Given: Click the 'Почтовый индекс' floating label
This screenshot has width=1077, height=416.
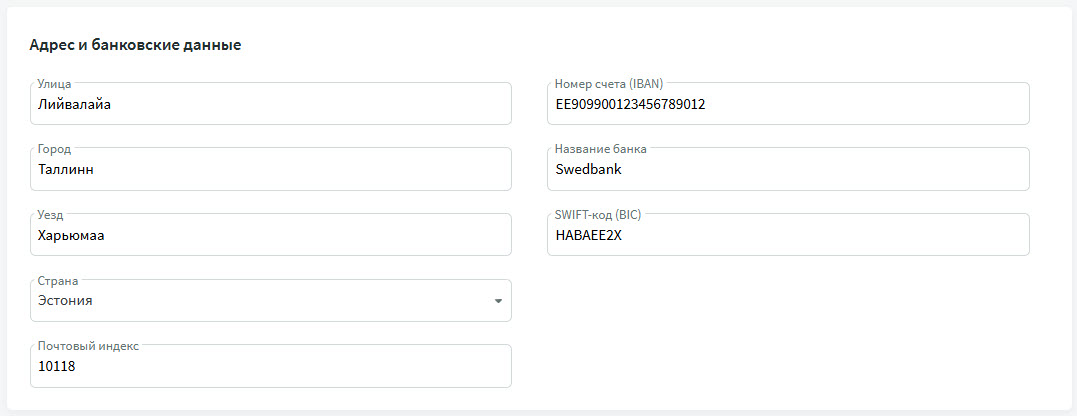Looking at the screenshot, I should pos(88,346).
